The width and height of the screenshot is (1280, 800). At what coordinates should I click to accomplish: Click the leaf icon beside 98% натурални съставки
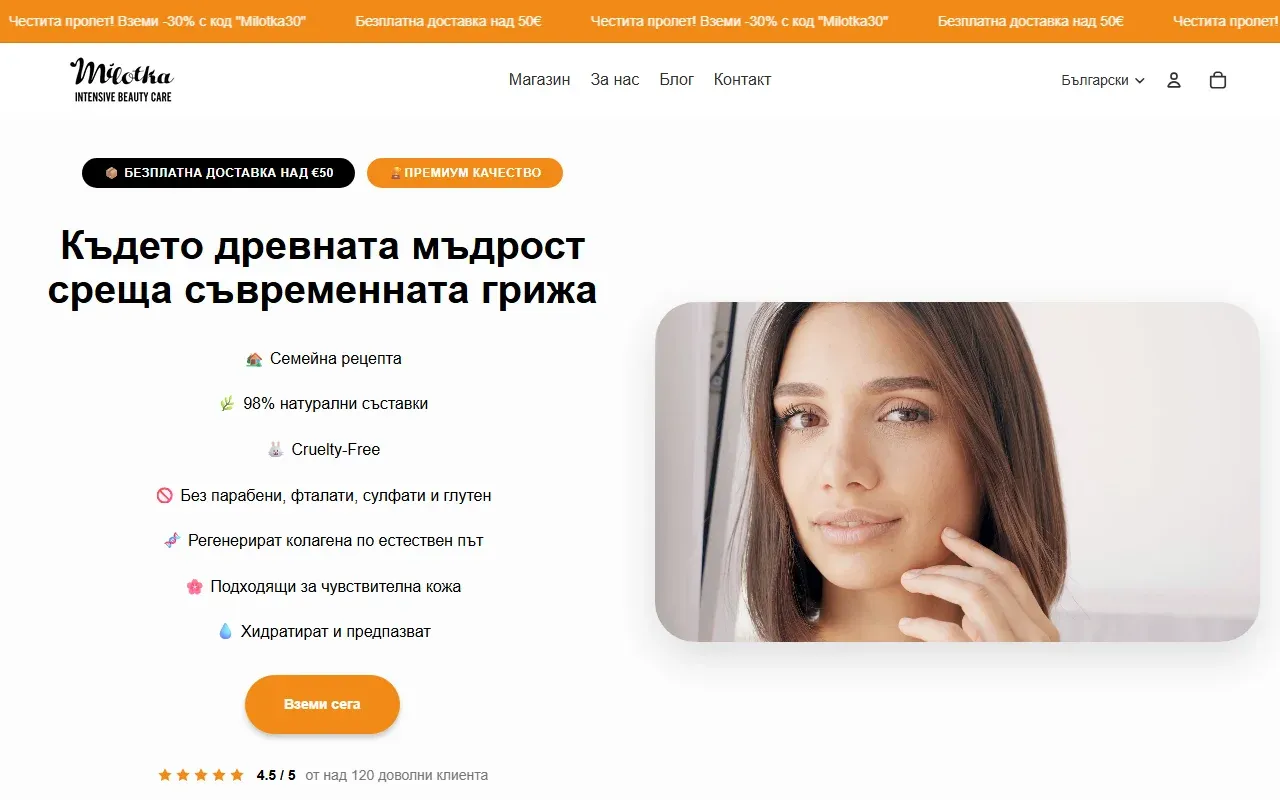227,404
